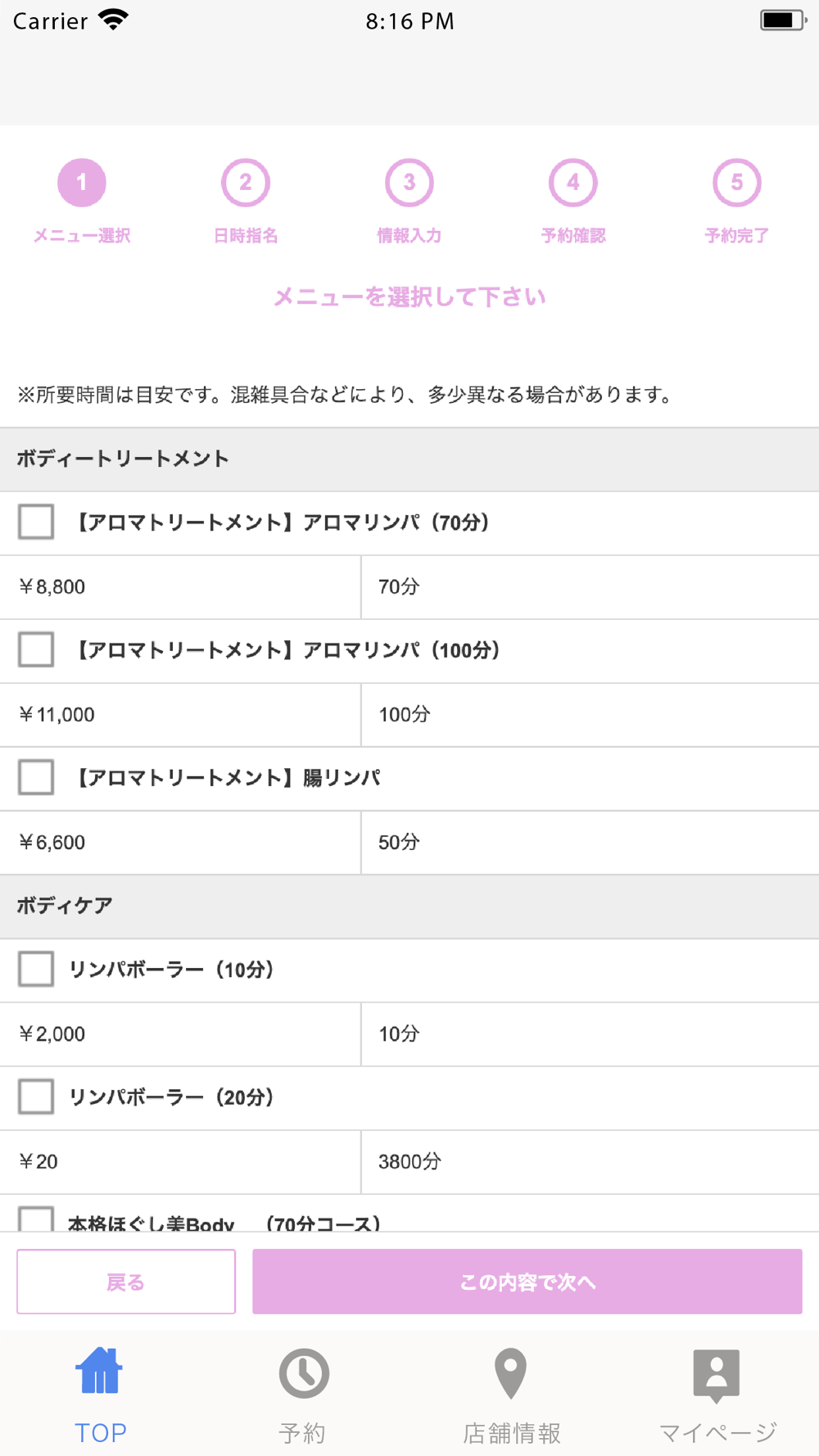The width and height of the screenshot is (819, 1456).
Task: Check 本格ほぐし美Body（70分コース）checkbox
Action: tap(36, 1219)
